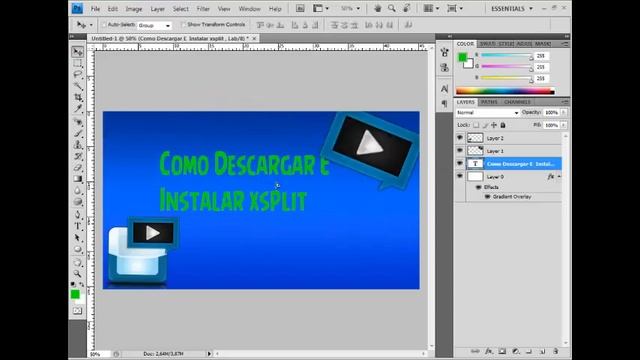Select the 3D Rotate tool
This screenshot has height=360, width=640.
78,262
